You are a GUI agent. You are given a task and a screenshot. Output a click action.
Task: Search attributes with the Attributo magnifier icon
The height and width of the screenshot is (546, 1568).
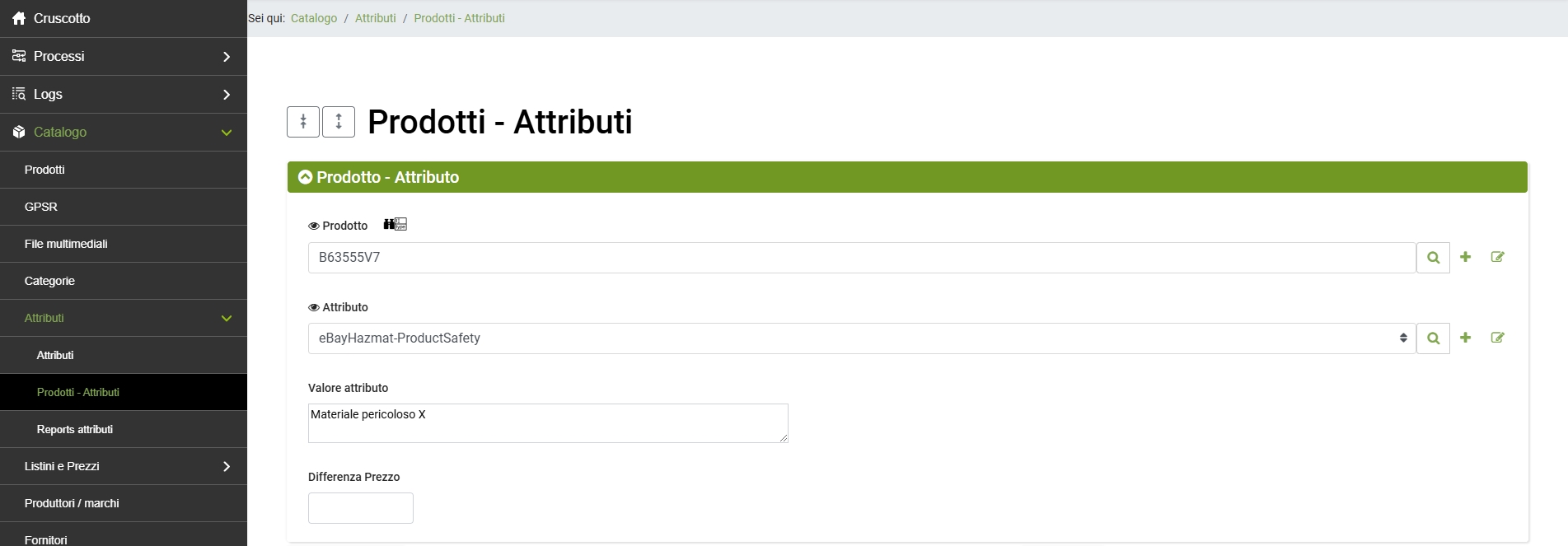pos(1433,338)
